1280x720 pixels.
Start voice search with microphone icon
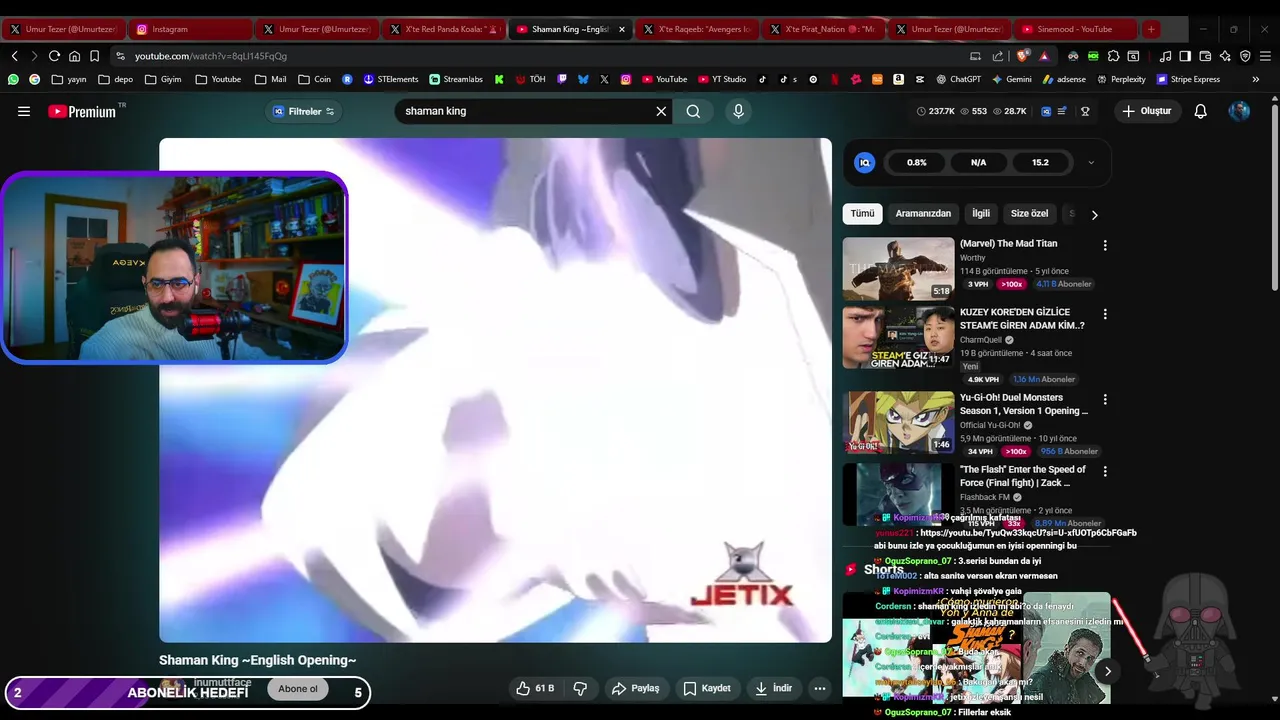[738, 111]
